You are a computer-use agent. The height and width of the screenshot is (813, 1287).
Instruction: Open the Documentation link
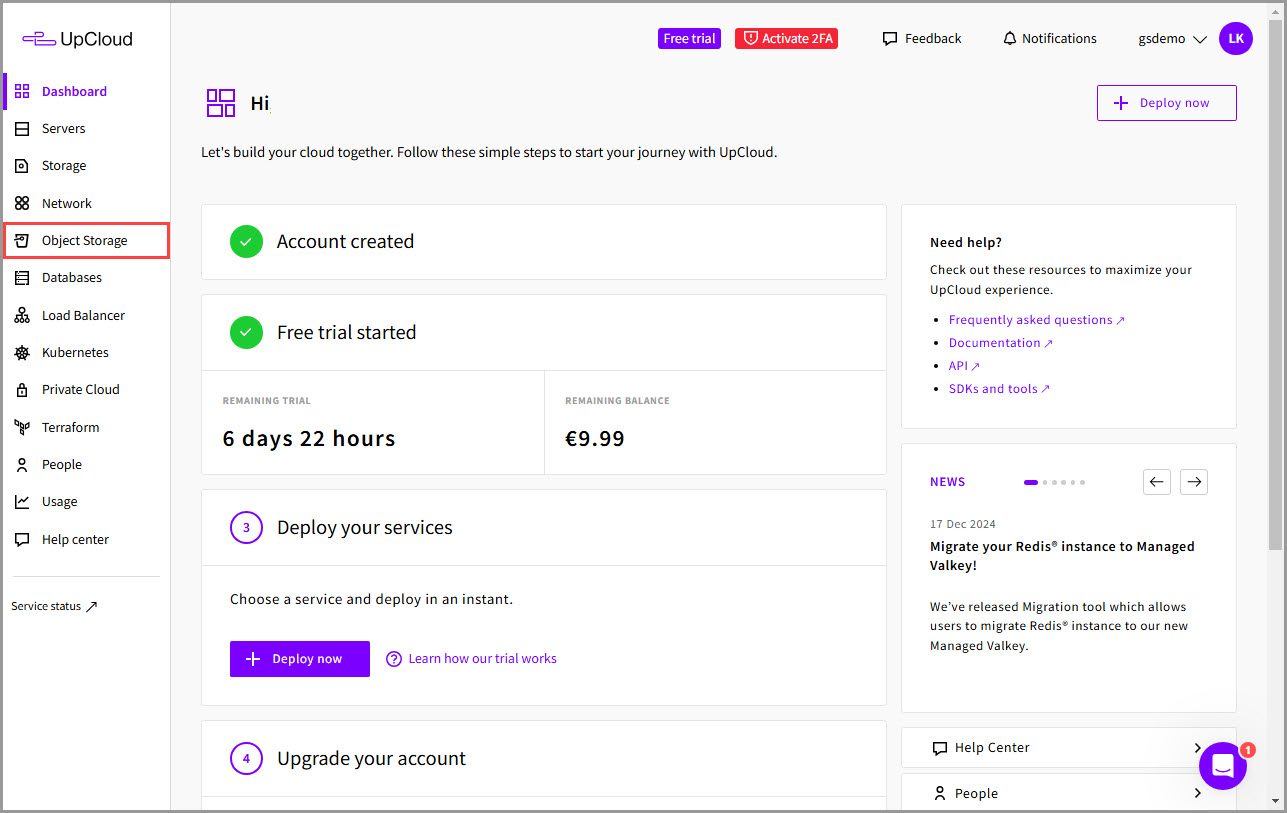[x=1001, y=343]
